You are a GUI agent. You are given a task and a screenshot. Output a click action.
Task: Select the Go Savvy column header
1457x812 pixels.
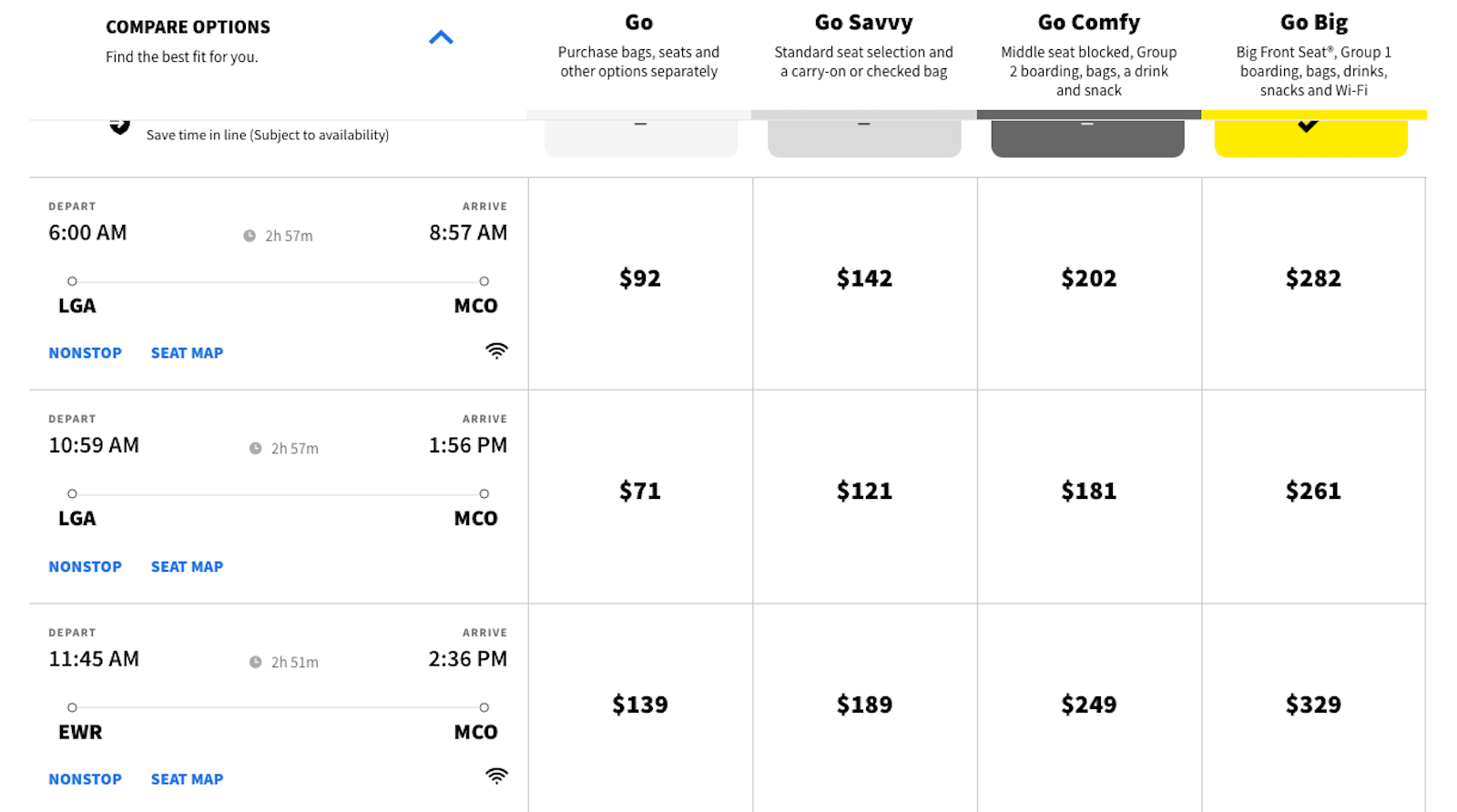coord(863,23)
